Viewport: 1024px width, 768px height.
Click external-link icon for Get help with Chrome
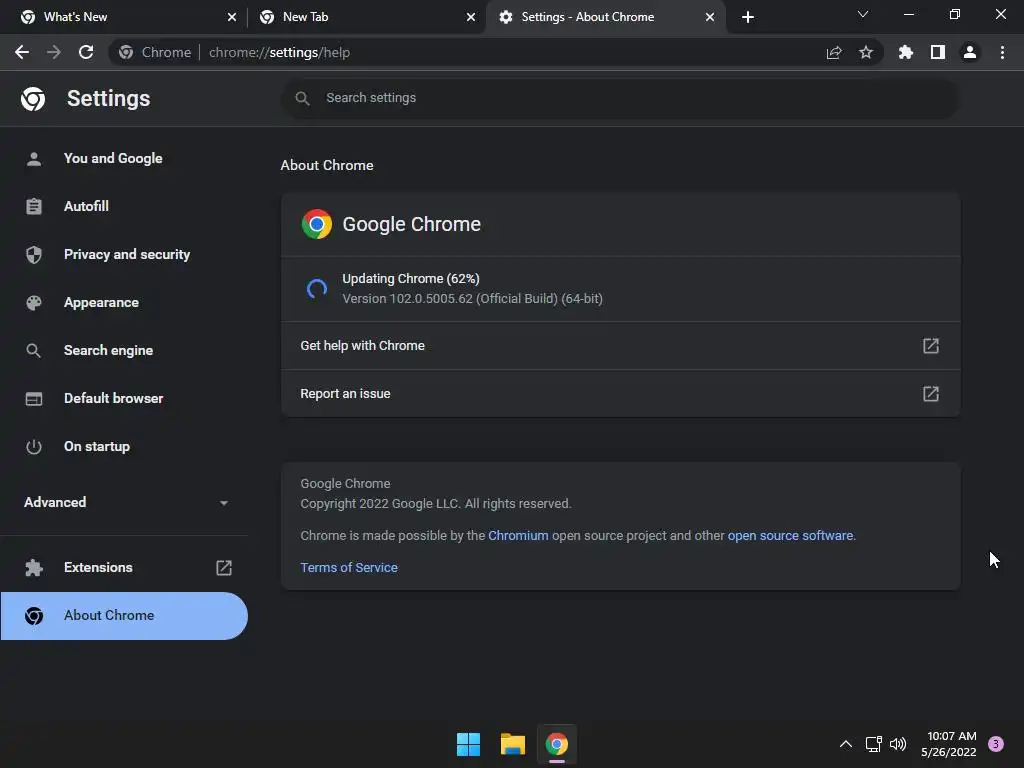[931, 345]
